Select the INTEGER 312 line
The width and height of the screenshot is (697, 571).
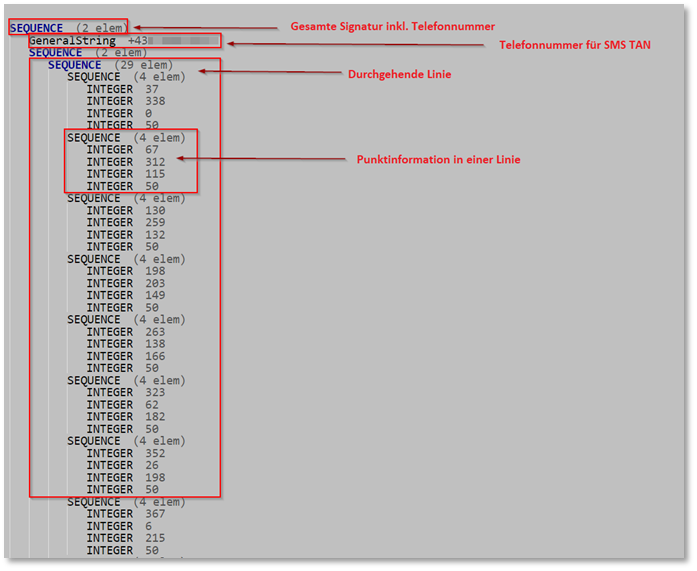pyautogui.click(x=125, y=162)
